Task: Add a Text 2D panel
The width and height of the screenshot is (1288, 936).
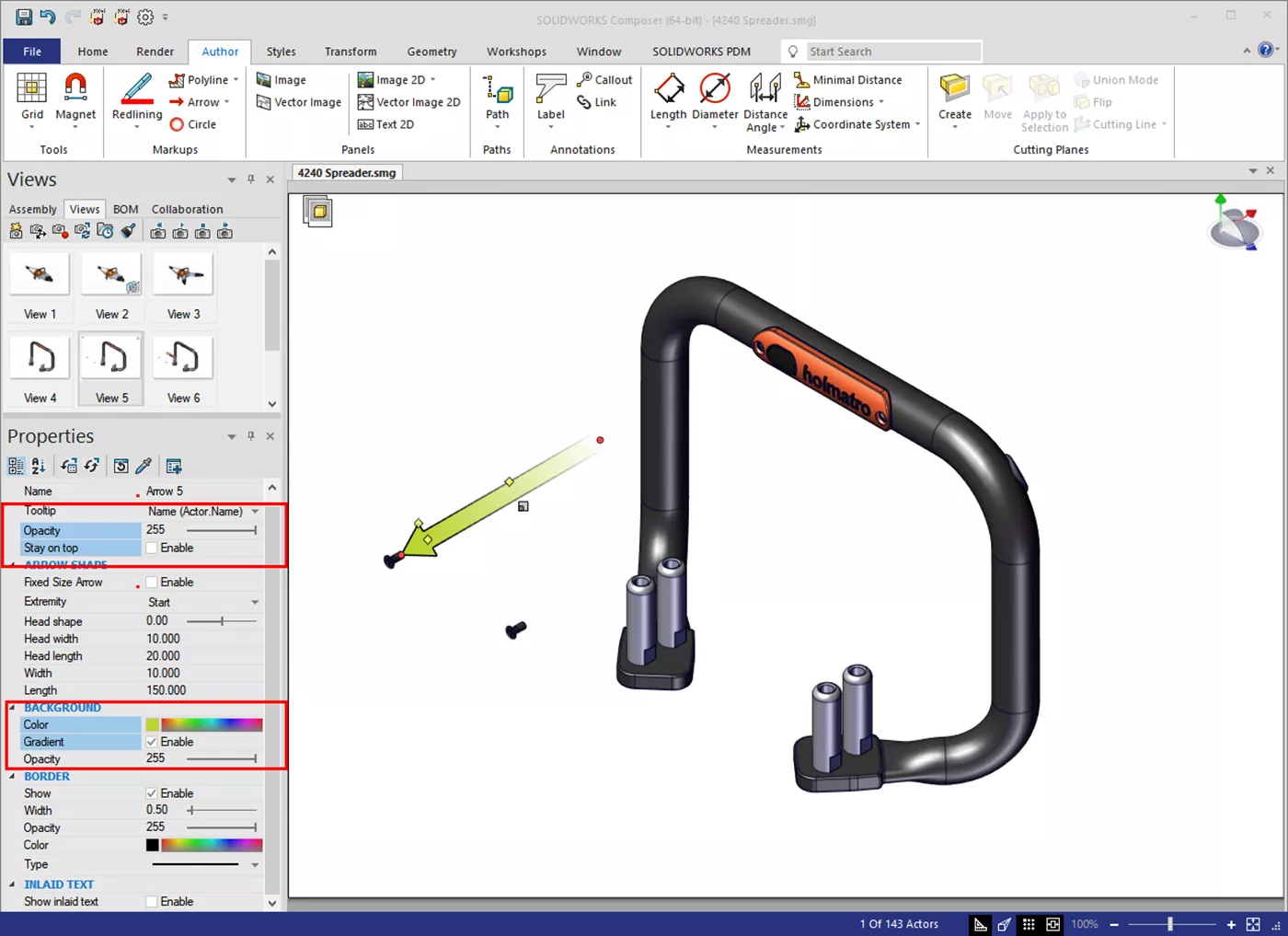Action: pyautogui.click(x=385, y=124)
